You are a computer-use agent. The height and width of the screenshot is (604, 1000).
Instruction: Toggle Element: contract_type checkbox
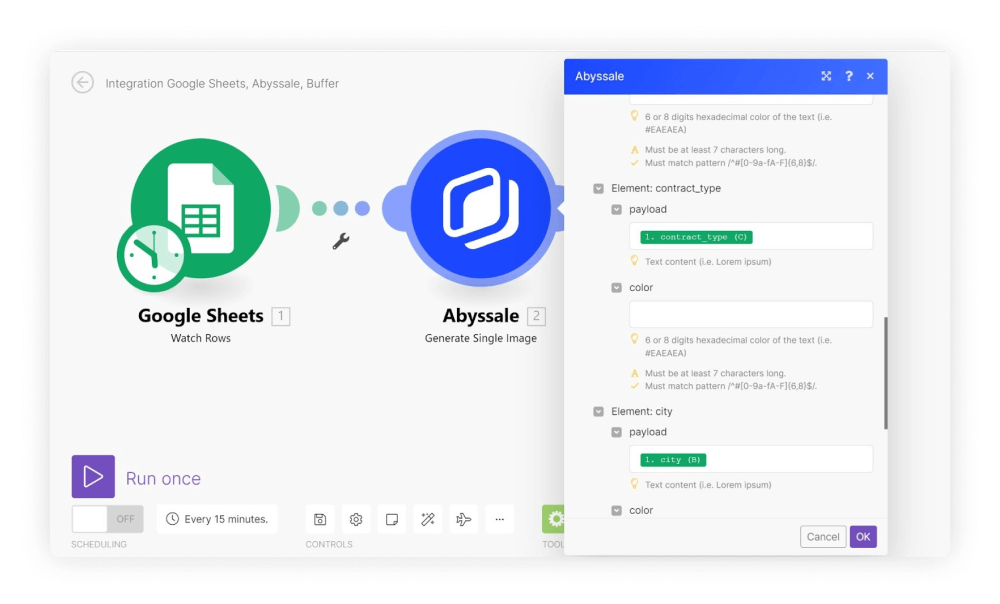(598, 188)
